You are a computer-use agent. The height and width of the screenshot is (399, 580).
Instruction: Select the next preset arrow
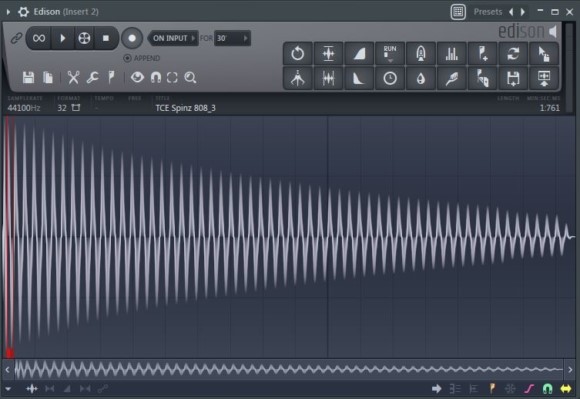click(x=523, y=12)
